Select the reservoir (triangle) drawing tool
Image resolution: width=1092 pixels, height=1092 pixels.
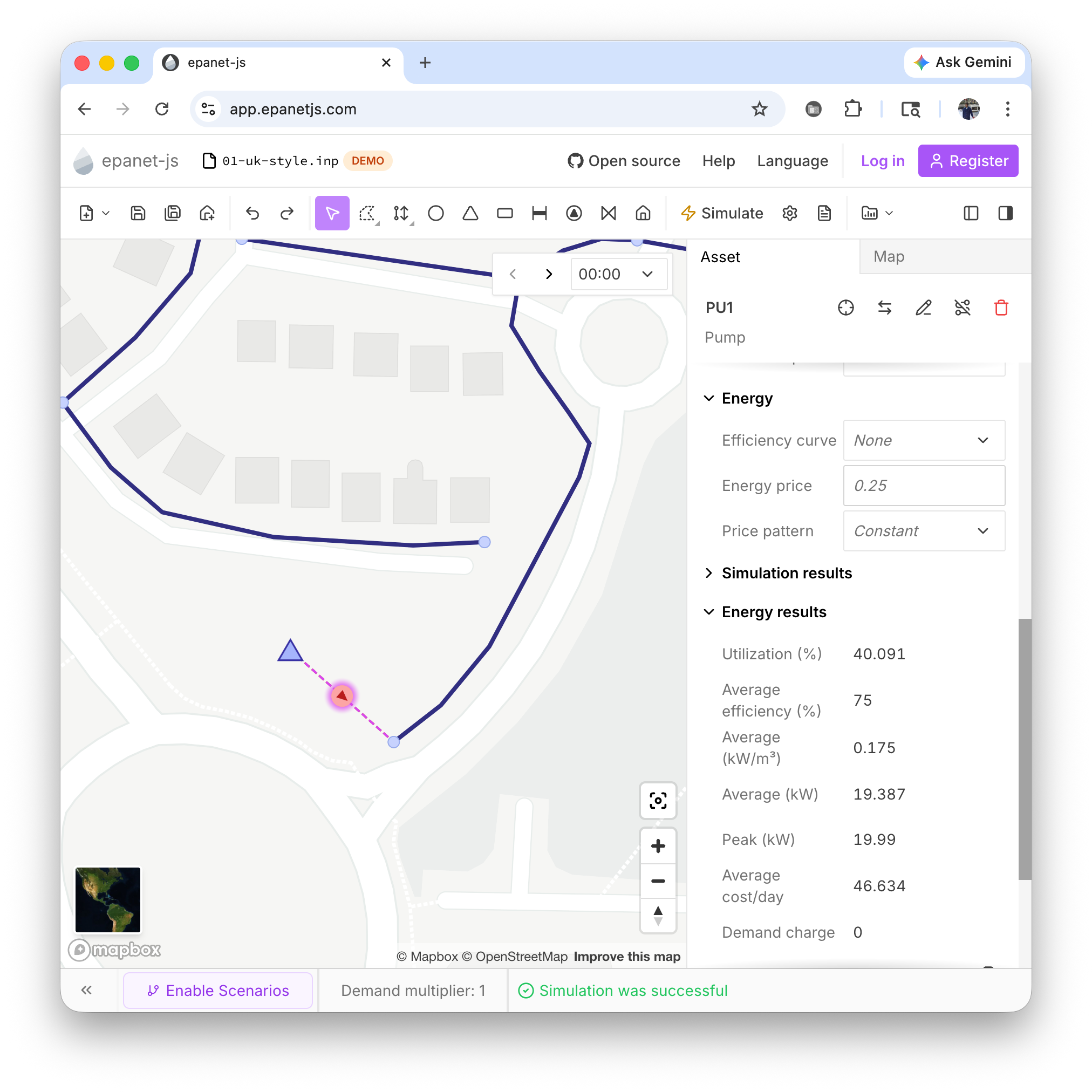click(470, 213)
